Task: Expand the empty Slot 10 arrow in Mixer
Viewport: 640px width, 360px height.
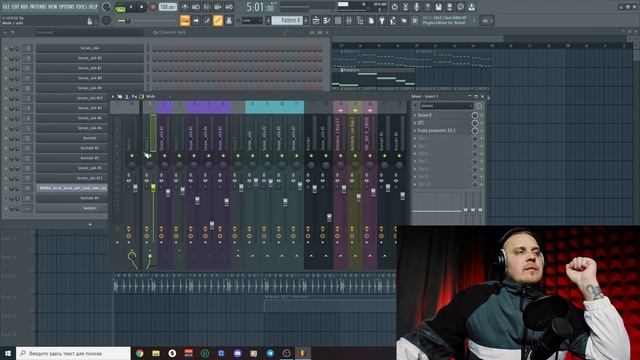Action: [x=415, y=184]
